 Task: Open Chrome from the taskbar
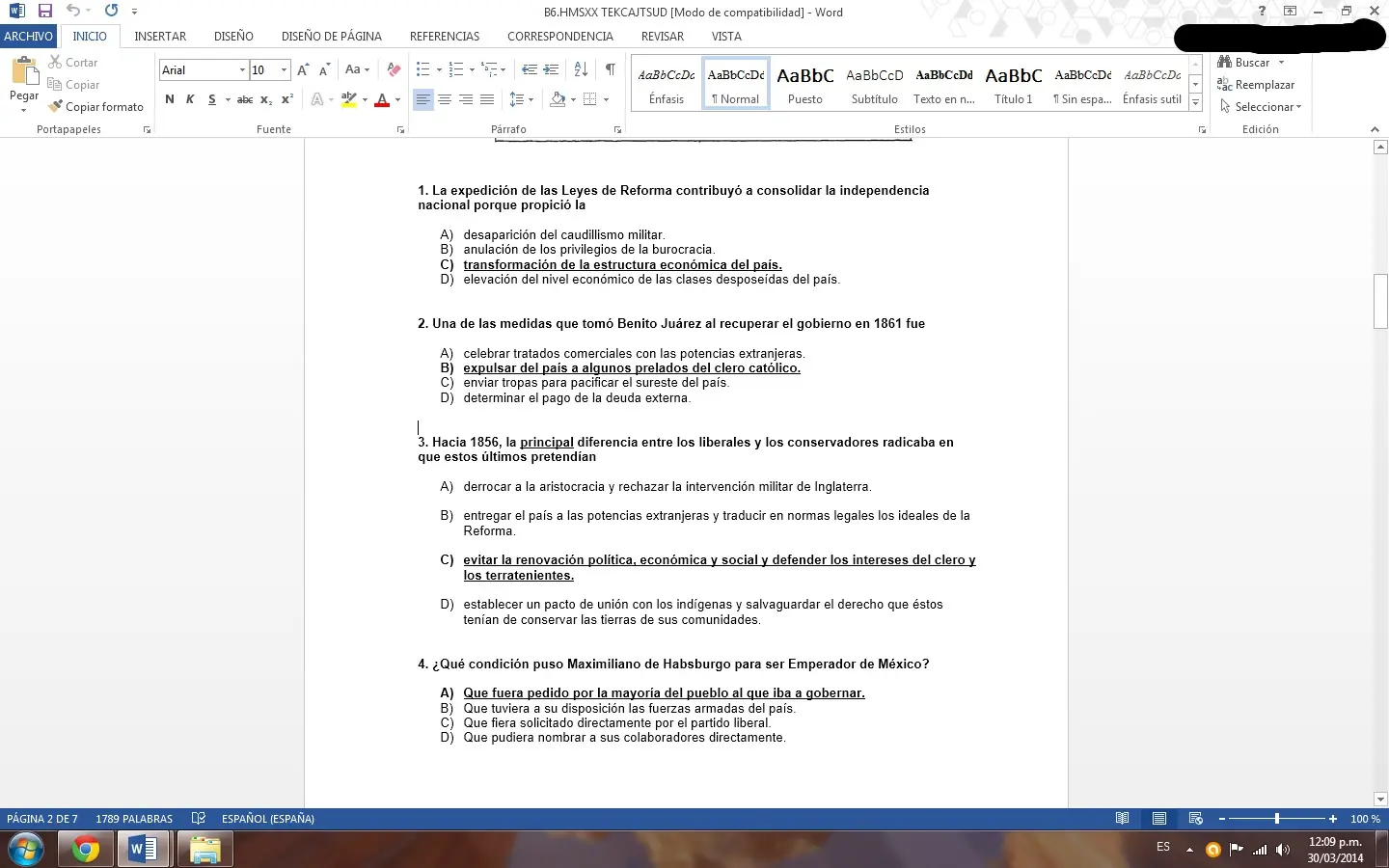pyautogui.click(x=85, y=850)
